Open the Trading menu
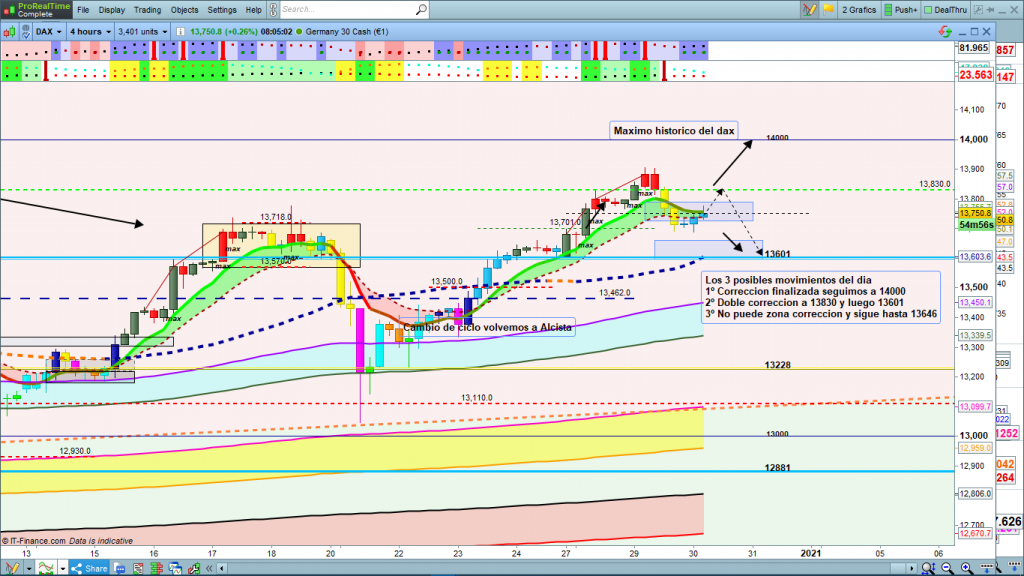 (147, 10)
